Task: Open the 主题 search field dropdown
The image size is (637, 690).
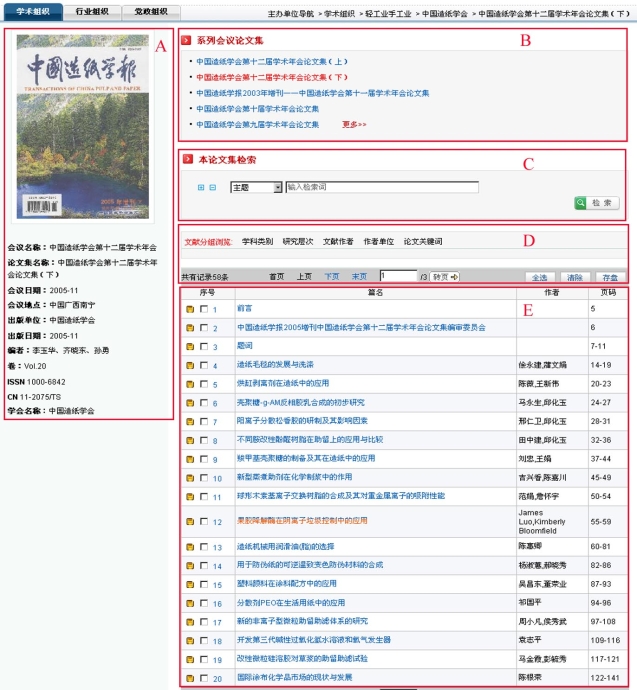Action: pyautogui.click(x=277, y=187)
